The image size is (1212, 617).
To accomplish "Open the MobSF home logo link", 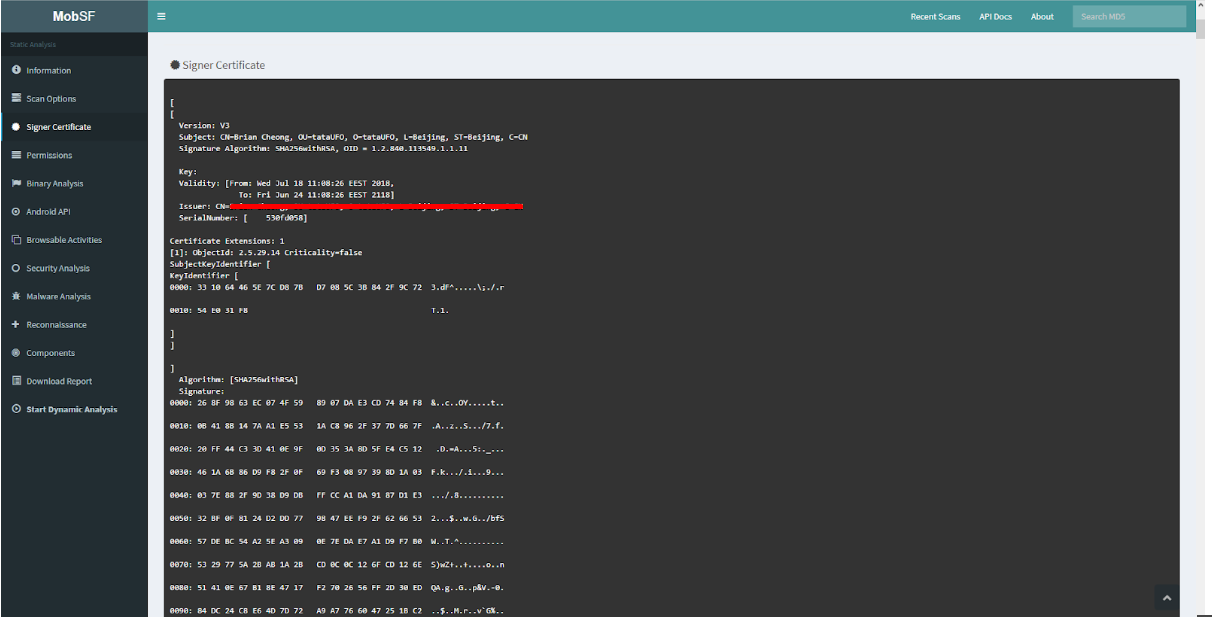I will 75,16.
